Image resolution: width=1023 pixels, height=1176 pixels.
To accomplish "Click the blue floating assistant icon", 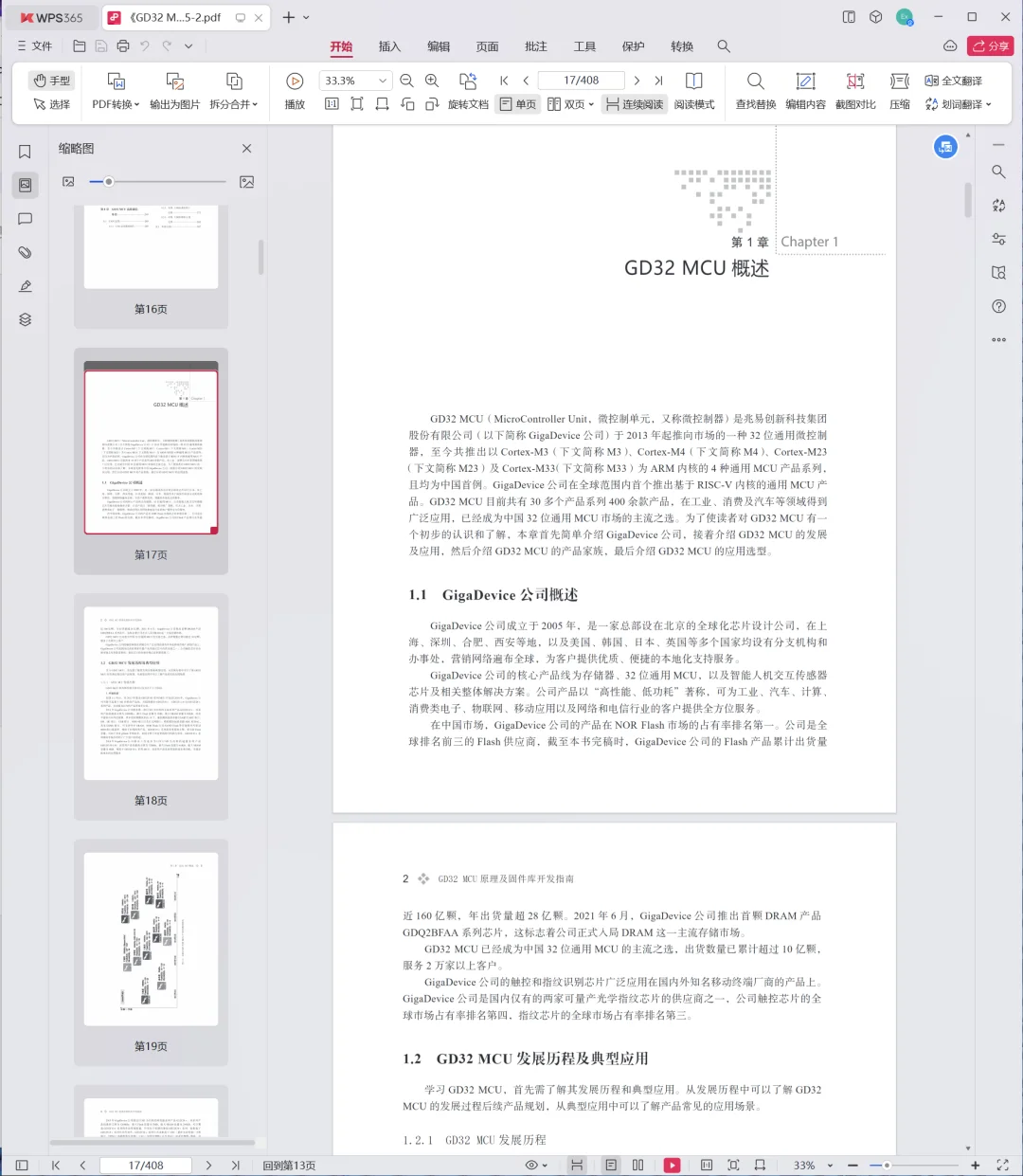I will tap(945, 147).
